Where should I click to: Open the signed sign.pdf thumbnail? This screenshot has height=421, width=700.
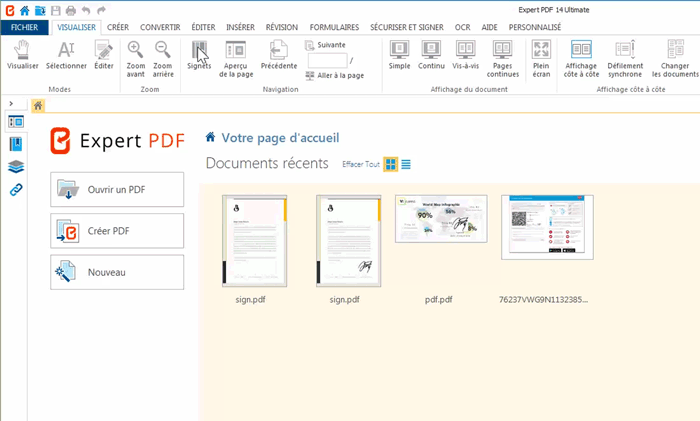(x=349, y=241)
